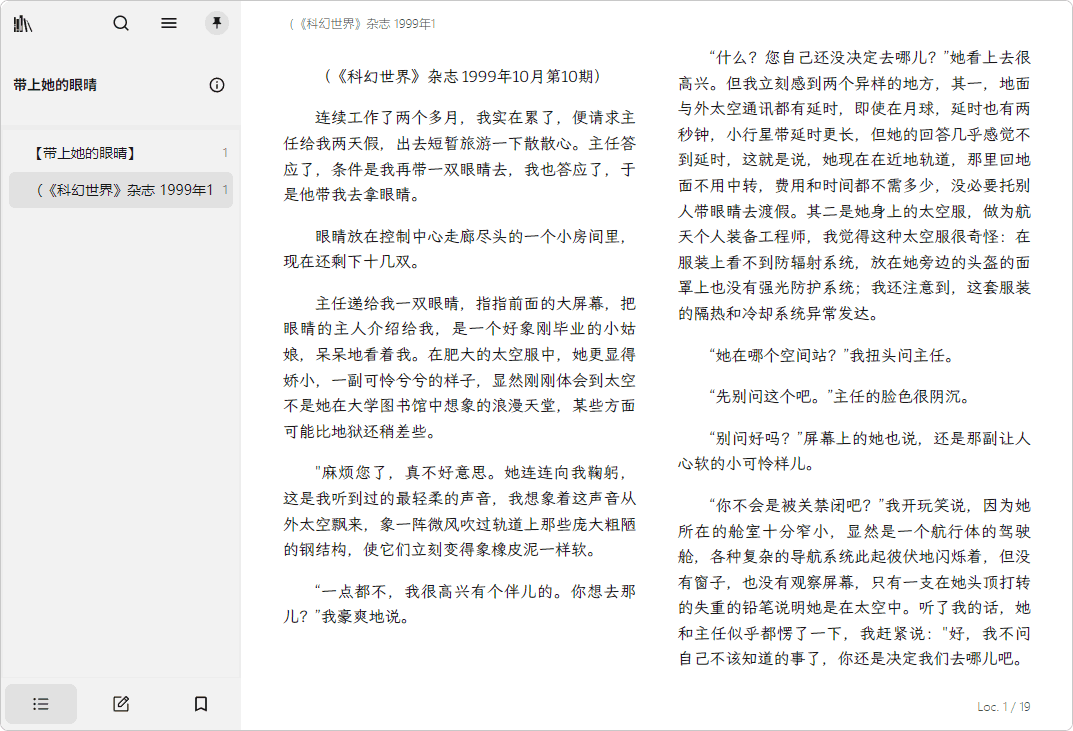Open the reader options menu

pyautogui.click(x=169, y=23)
